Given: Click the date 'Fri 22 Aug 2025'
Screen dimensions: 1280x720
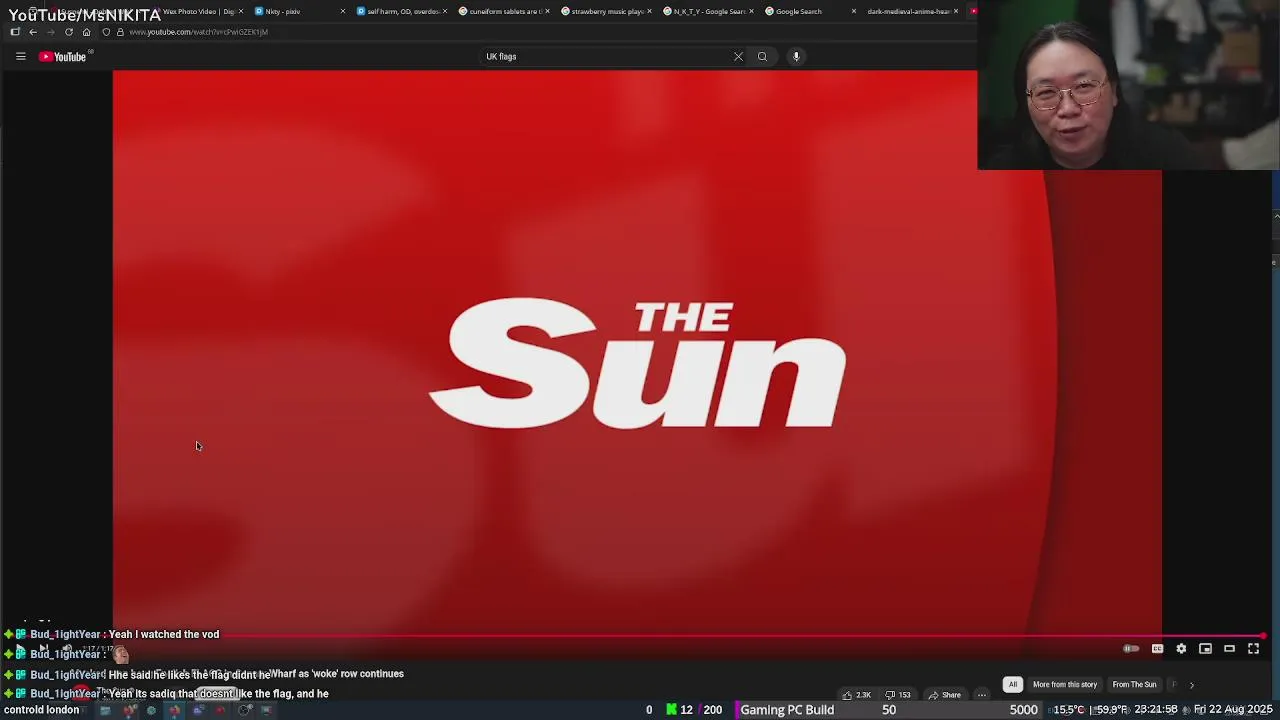Looking at the screenshot, I should coord(1233,710).
